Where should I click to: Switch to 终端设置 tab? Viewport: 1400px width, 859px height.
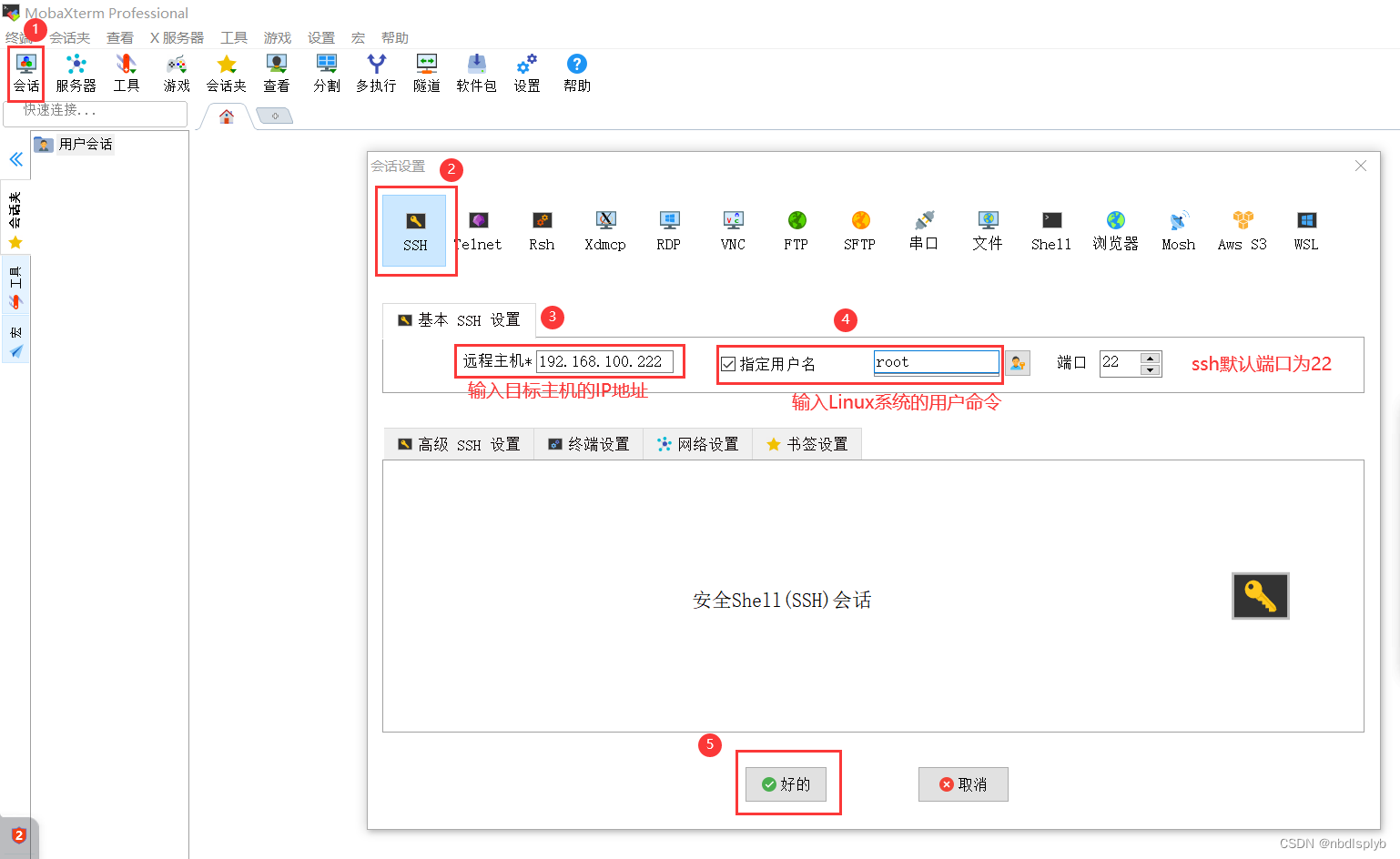click(589, 444)
